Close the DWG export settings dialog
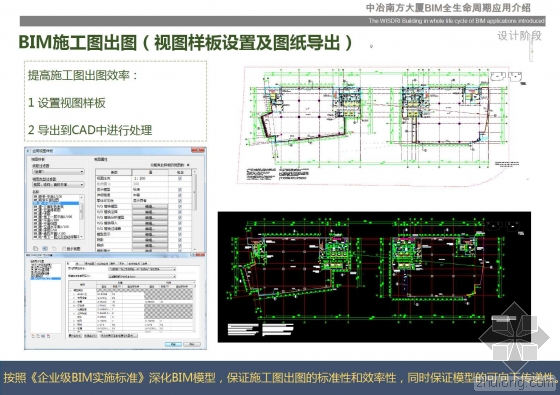 [200, 255]
